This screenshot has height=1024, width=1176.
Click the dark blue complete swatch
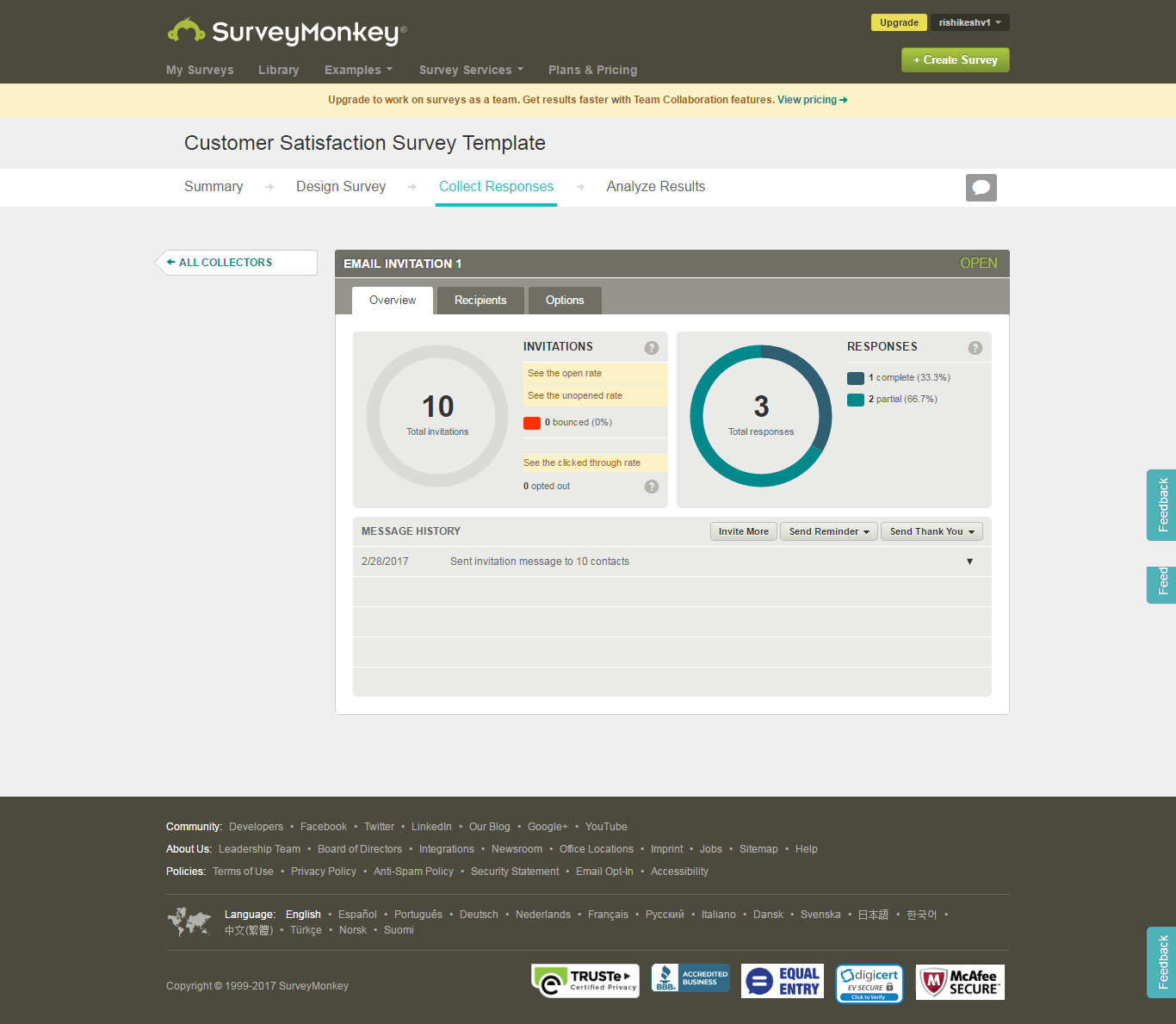point(856,378)
